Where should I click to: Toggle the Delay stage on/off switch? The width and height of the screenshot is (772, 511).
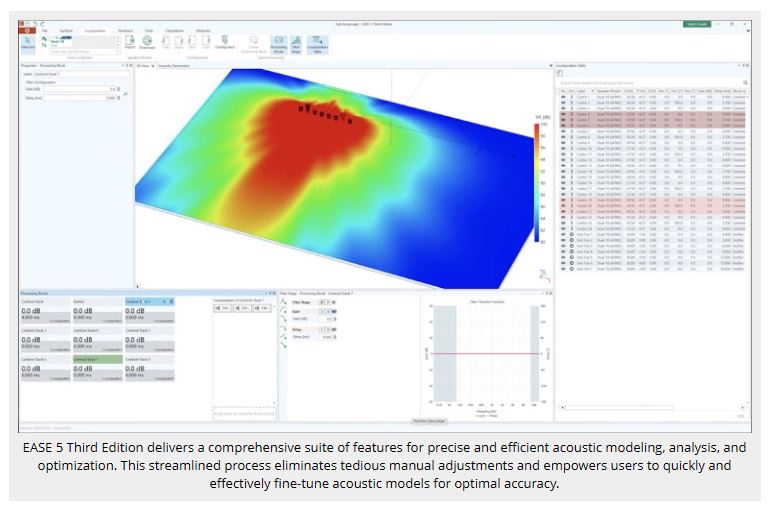[x=334, y=329]
